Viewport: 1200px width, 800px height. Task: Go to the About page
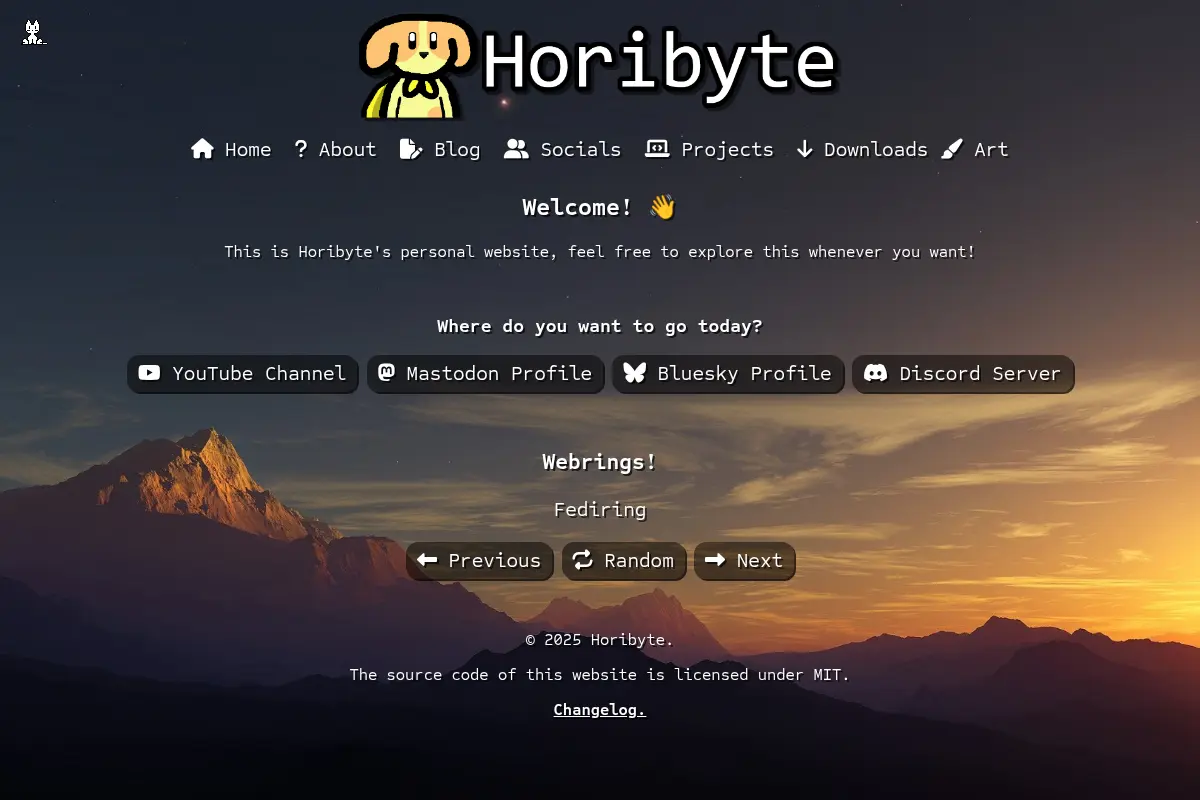(335, 149)
